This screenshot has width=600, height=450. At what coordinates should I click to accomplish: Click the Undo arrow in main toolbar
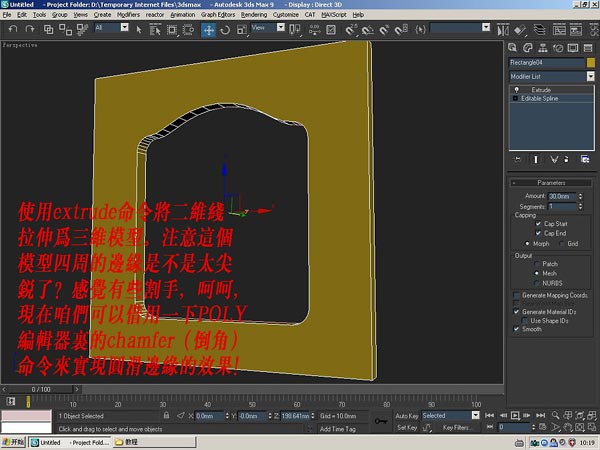[x=11, y=29]
